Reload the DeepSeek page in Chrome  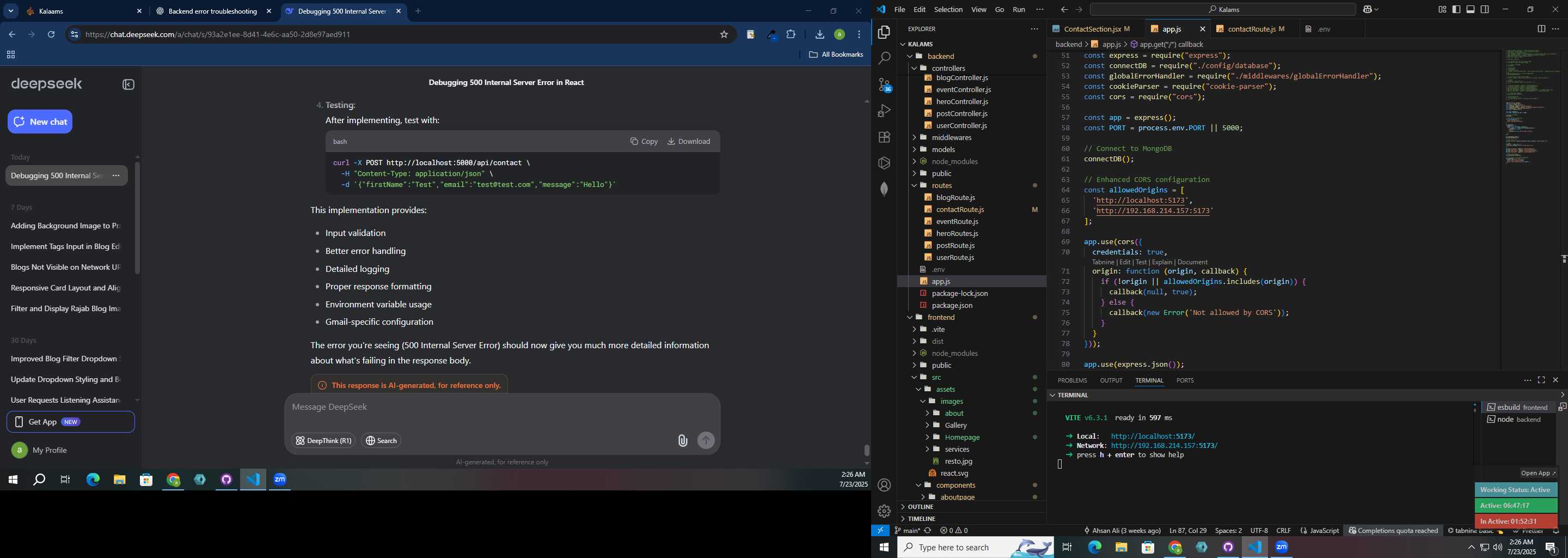click(x=51, y=35)
